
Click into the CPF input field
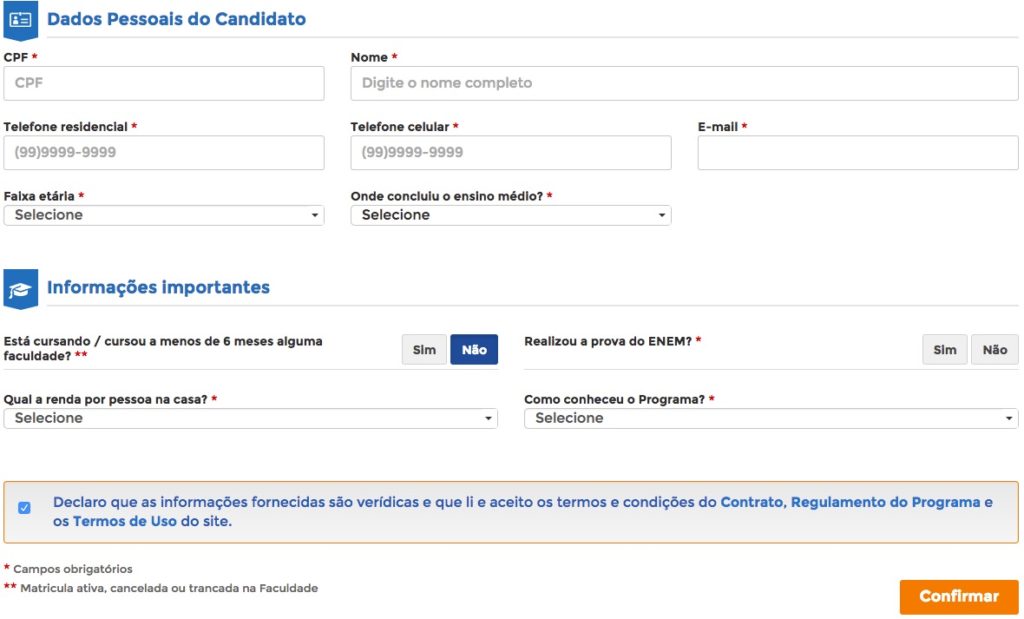pyautogui.click(x=164, y=83)
